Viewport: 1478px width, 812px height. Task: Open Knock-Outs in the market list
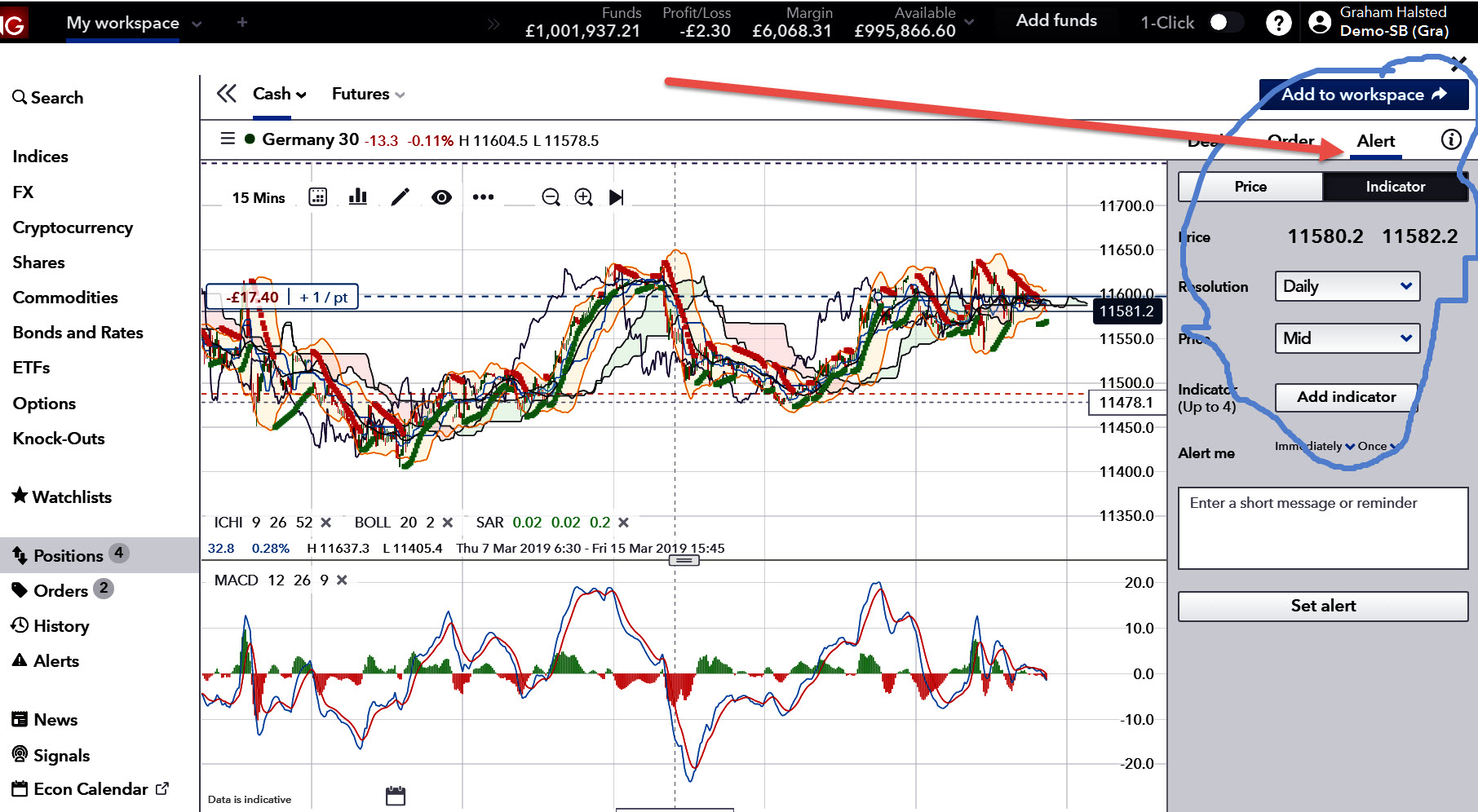tap(59, 439)
